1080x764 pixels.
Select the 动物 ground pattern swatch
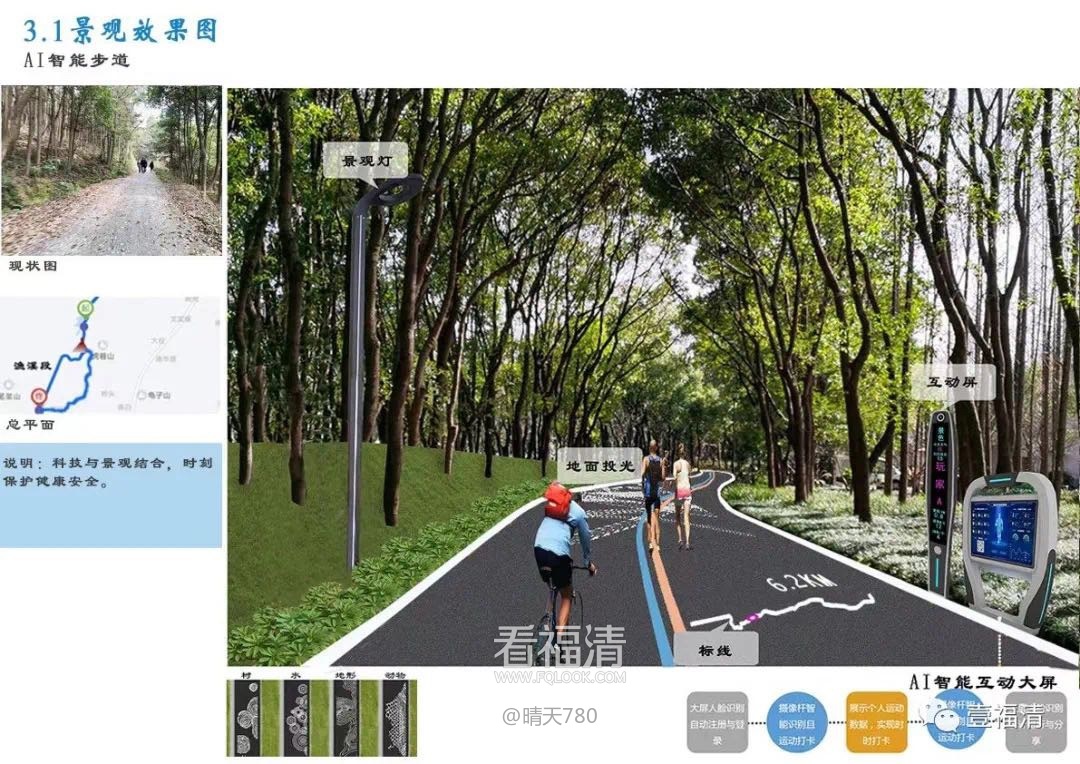[395, 717]
